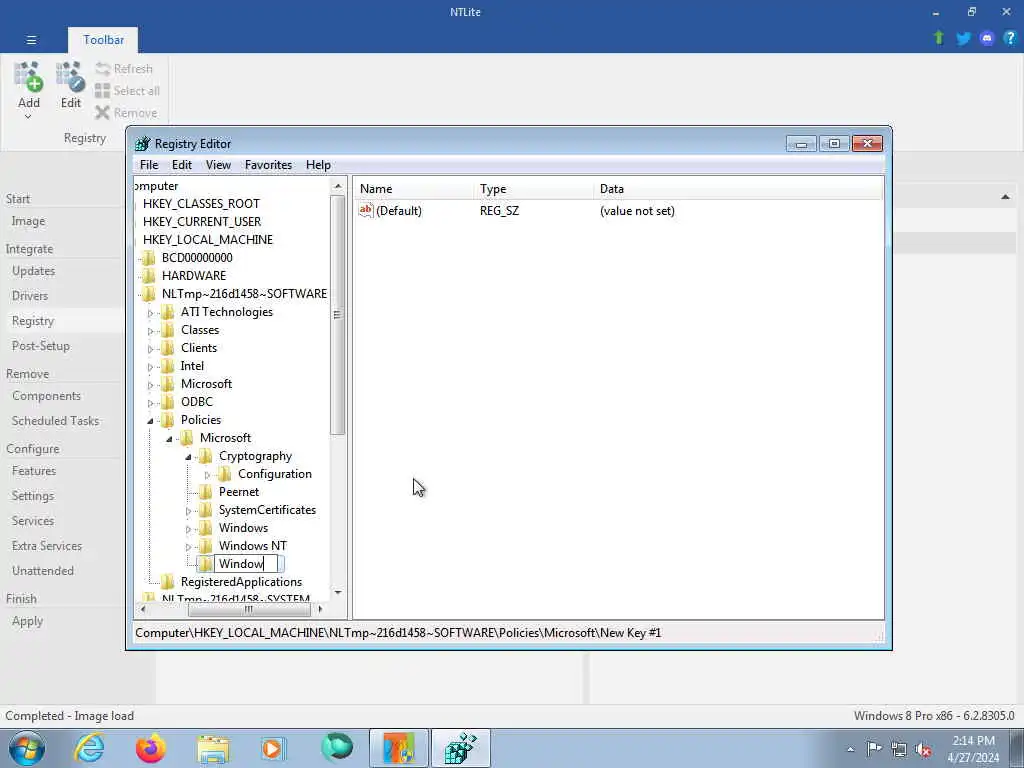Viewport: 1024px width, 768px height.
Task: Switch to Registry Editor taskbar button
Action: [461, 748]
